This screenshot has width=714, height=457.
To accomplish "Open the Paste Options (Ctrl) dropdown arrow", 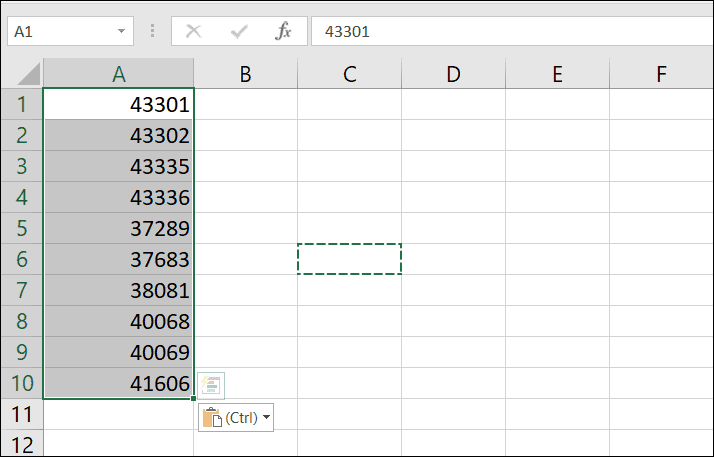I will [x=266, y=418].
